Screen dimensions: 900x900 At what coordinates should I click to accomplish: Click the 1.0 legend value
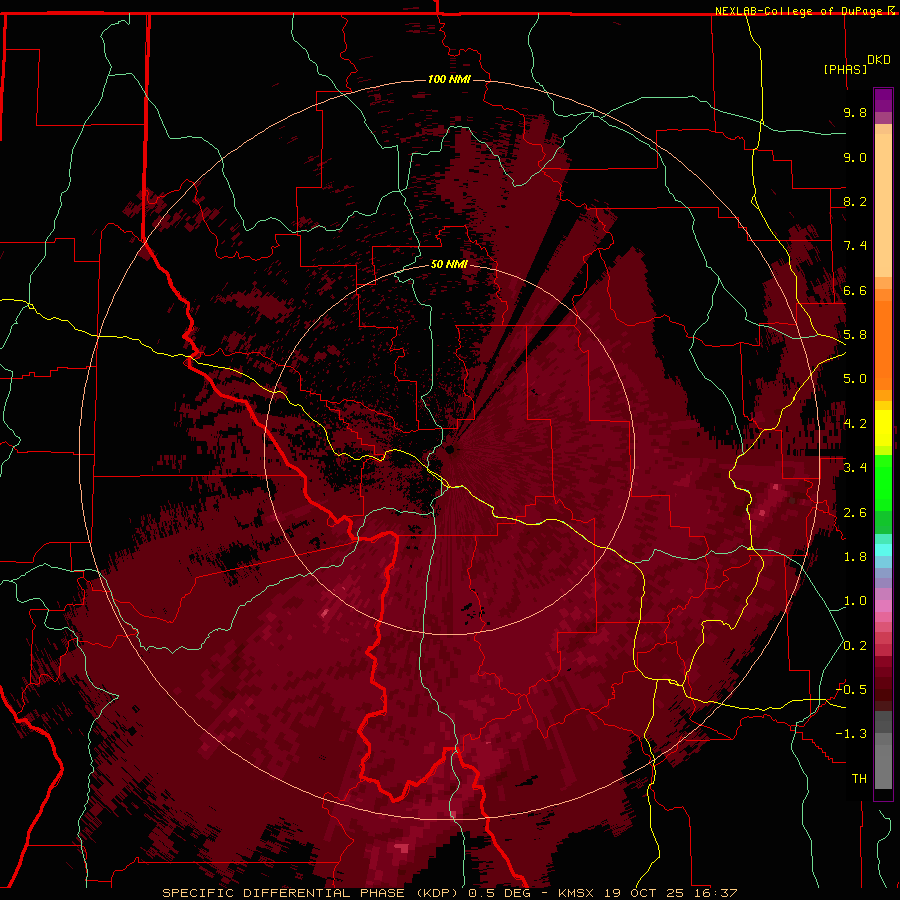855,601
